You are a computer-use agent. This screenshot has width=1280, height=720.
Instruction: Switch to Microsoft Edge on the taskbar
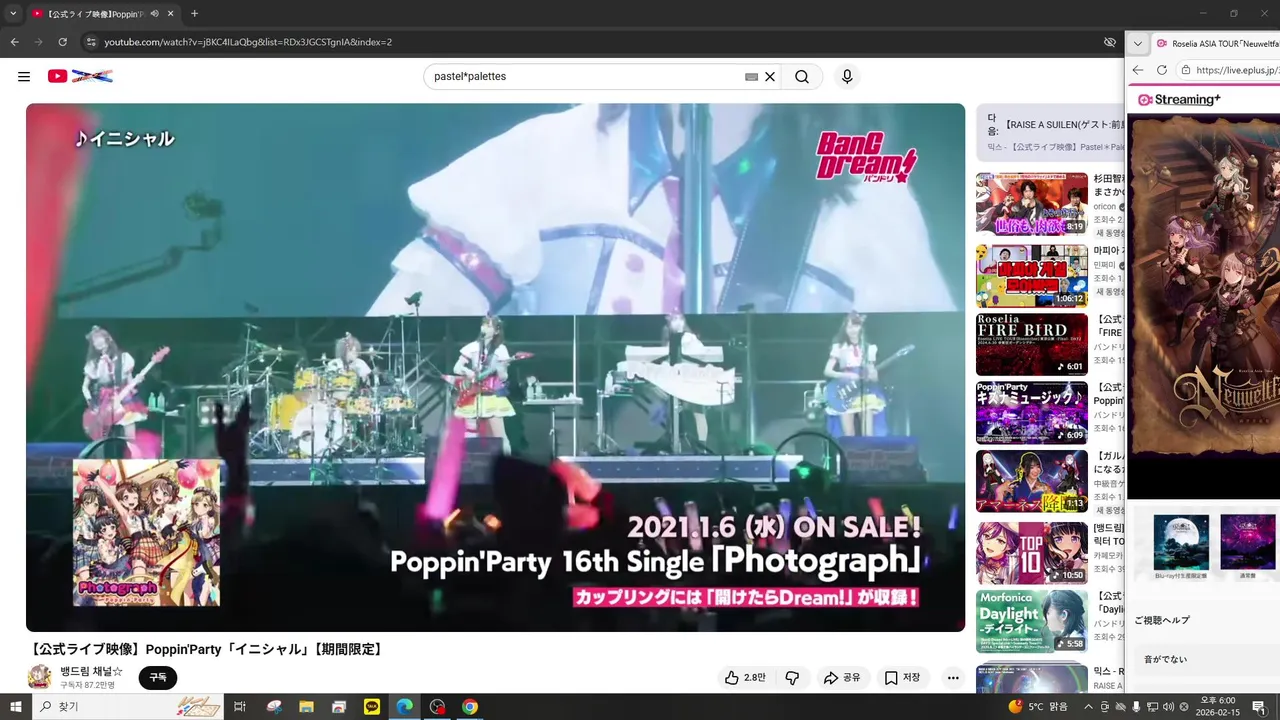coord(404,706)
